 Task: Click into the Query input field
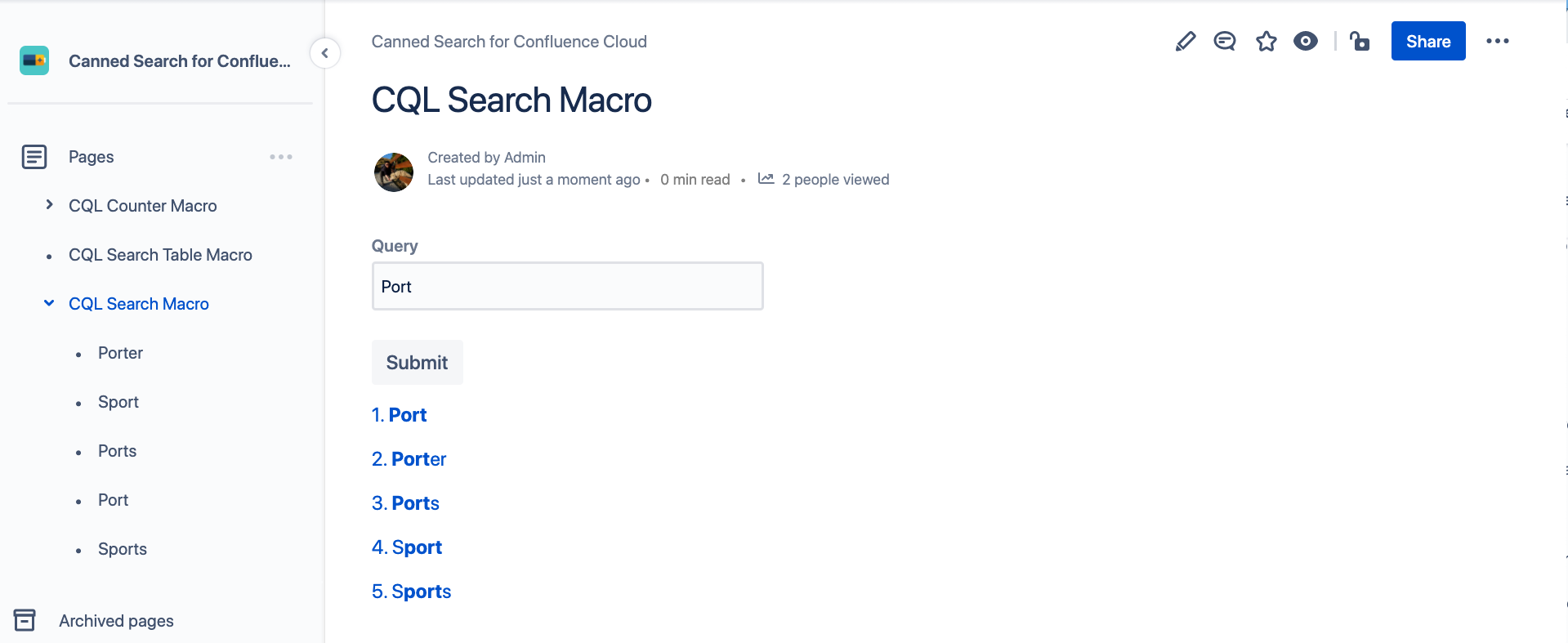tap(567, 286)
